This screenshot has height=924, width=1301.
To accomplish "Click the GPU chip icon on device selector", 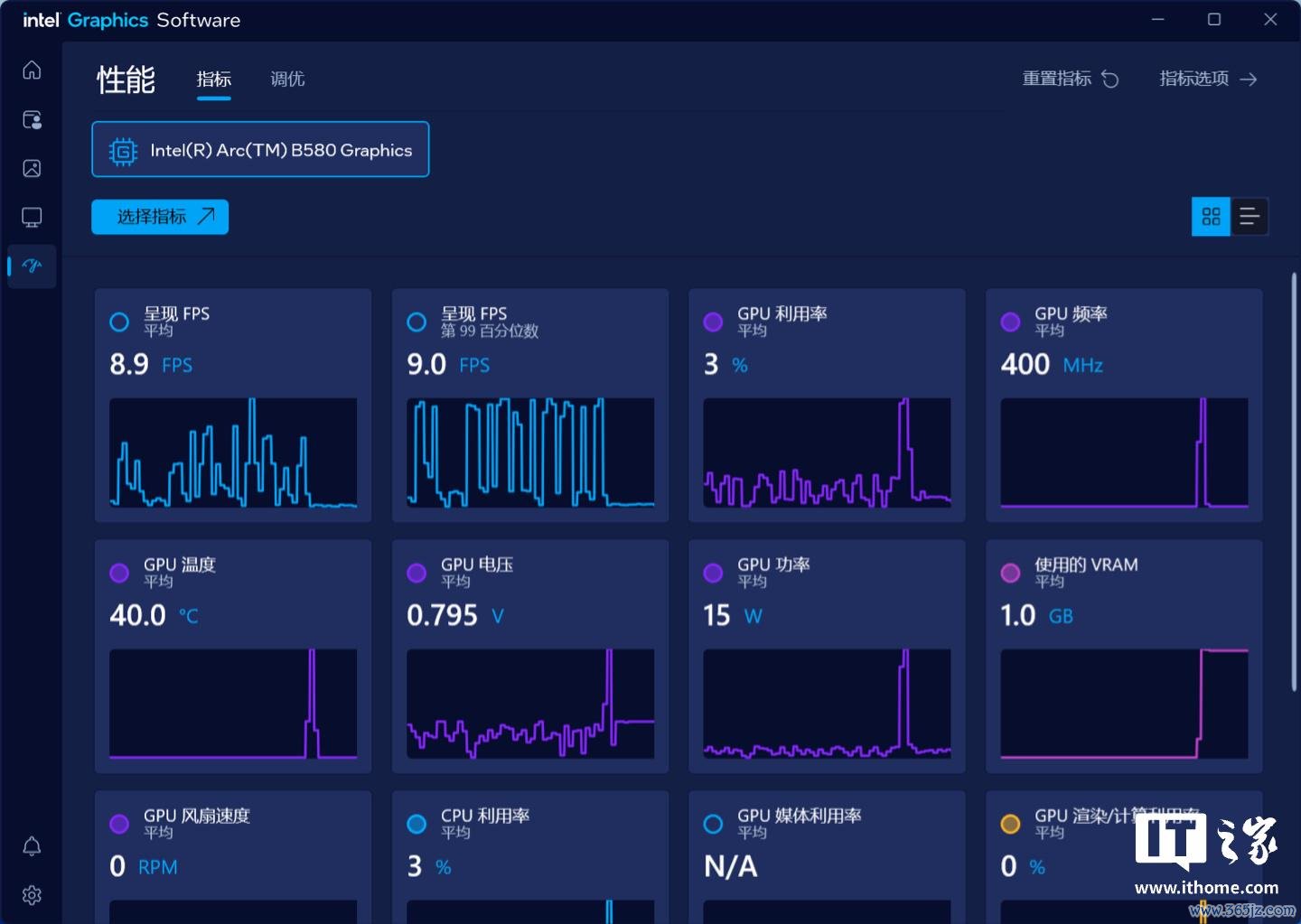I will (123, 151).
